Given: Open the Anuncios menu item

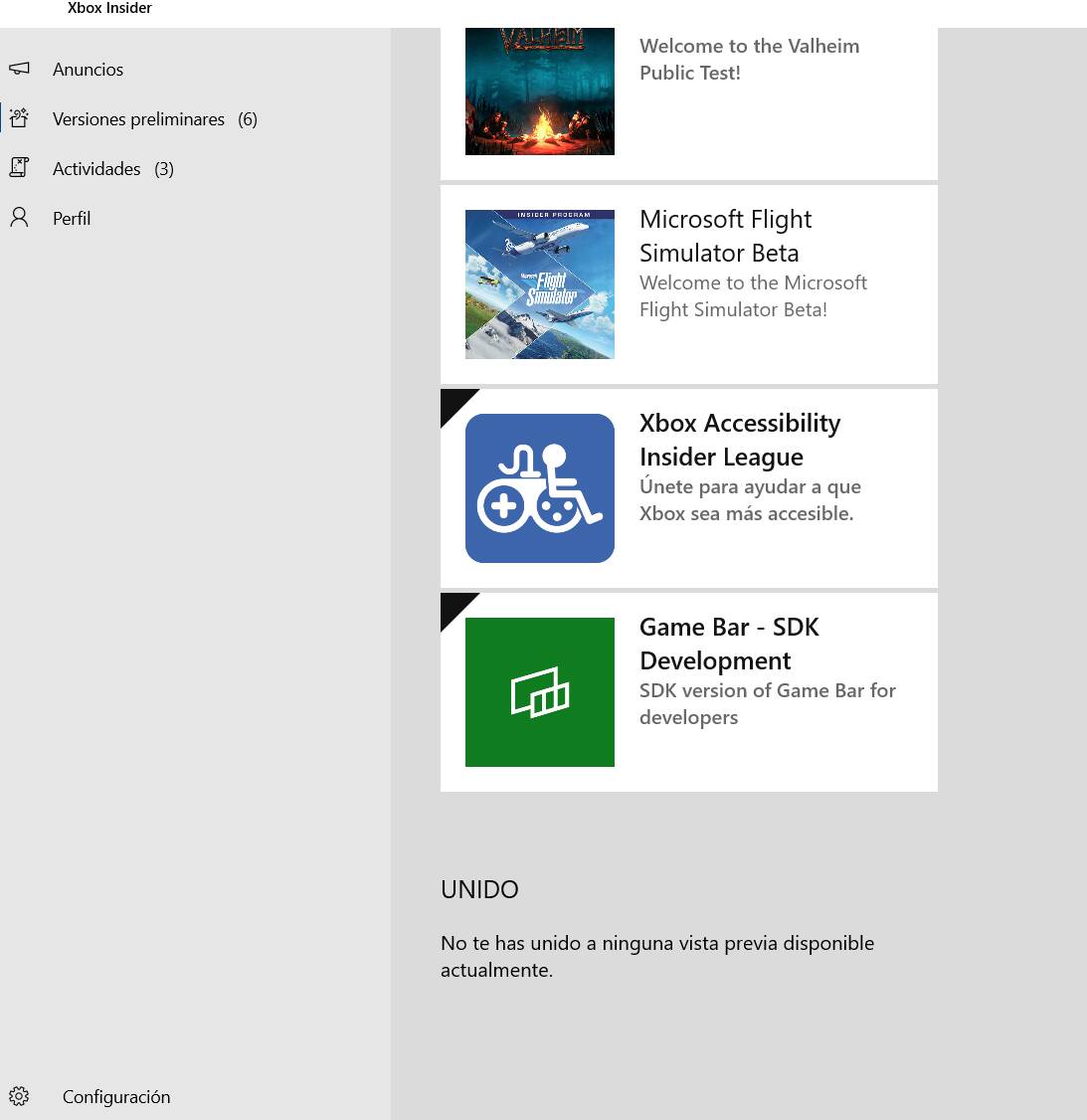Looking at the screenshot, I should (88, 70).
